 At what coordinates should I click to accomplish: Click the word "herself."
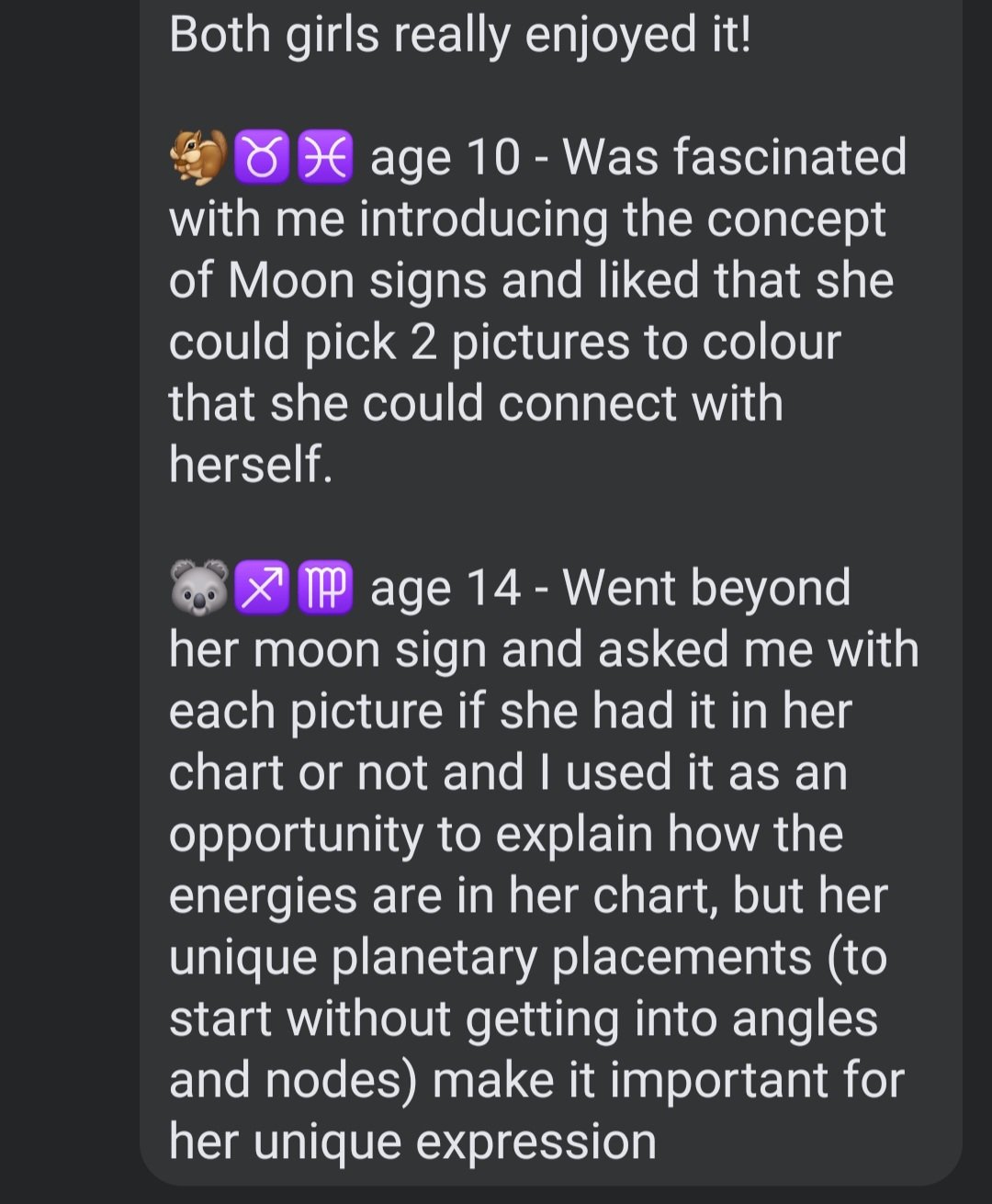coord(250,464)
